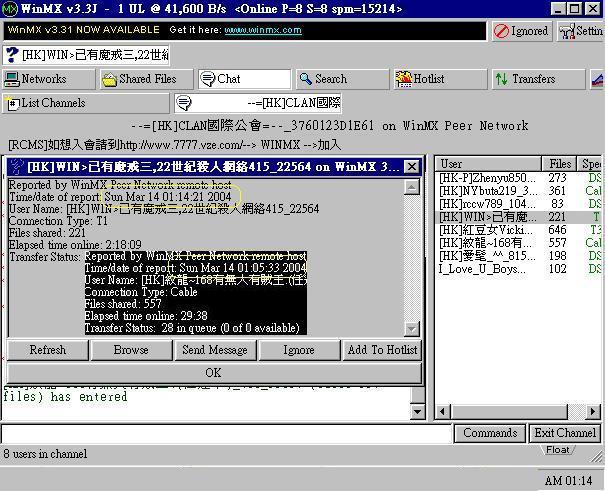The height and width of the screenshot is (491, 605).
Task: Open the Commands menu
Action: (x=490, y=433)
